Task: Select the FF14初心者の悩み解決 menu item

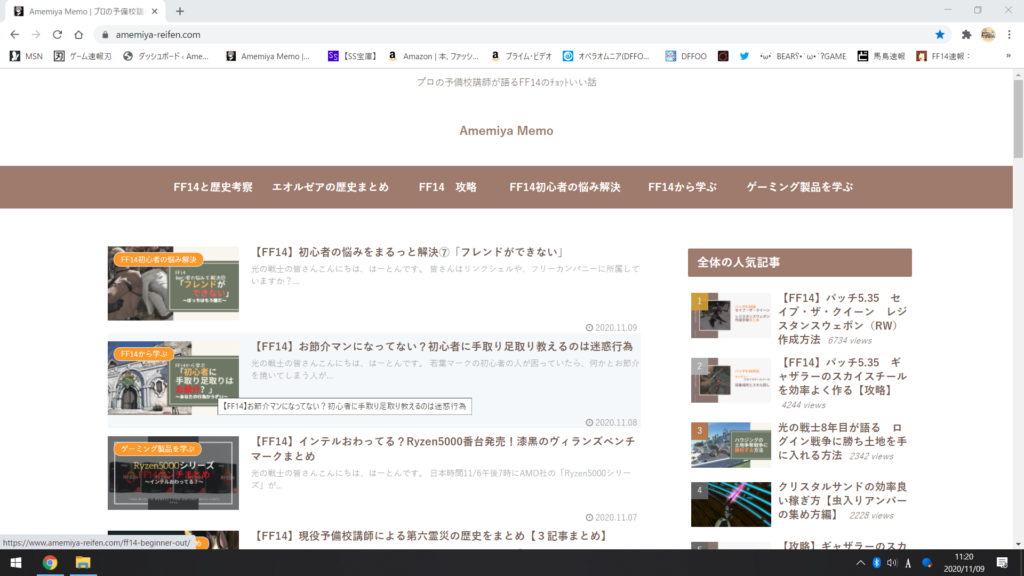Action: pos(564,187)
